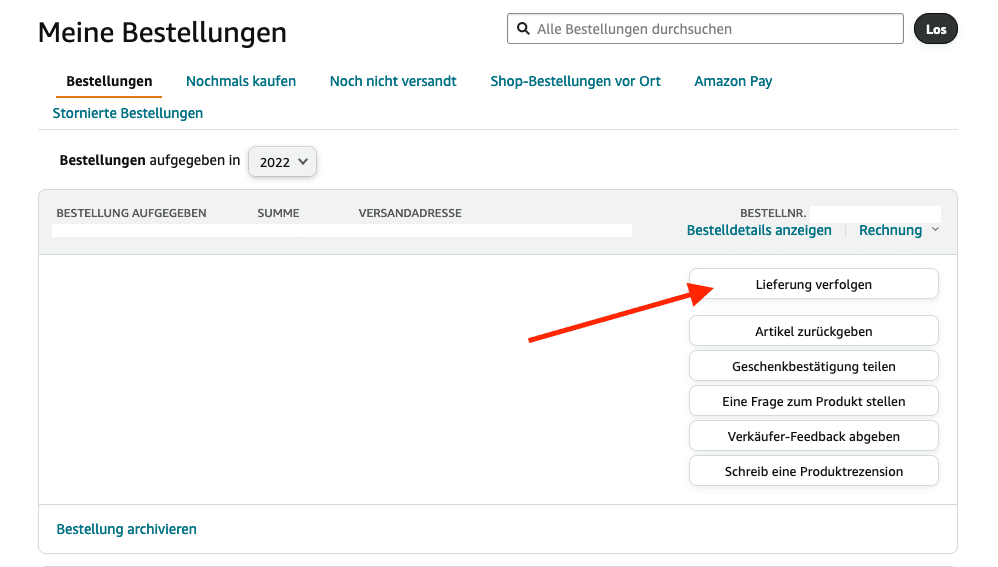Select Geschenkbestätigung teilen

click(813, 366)
